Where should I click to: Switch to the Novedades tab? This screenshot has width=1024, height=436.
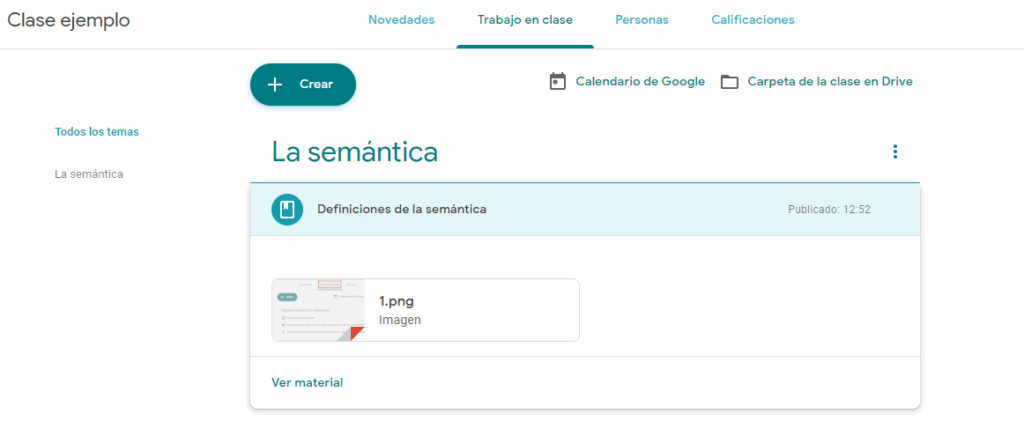401,20
